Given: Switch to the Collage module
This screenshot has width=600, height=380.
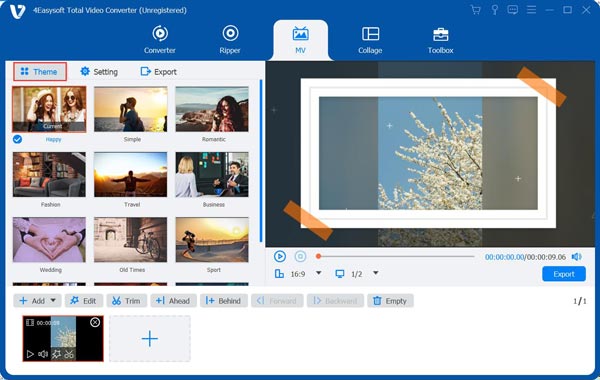Looking at the screenshot, I should coord(370,40).
